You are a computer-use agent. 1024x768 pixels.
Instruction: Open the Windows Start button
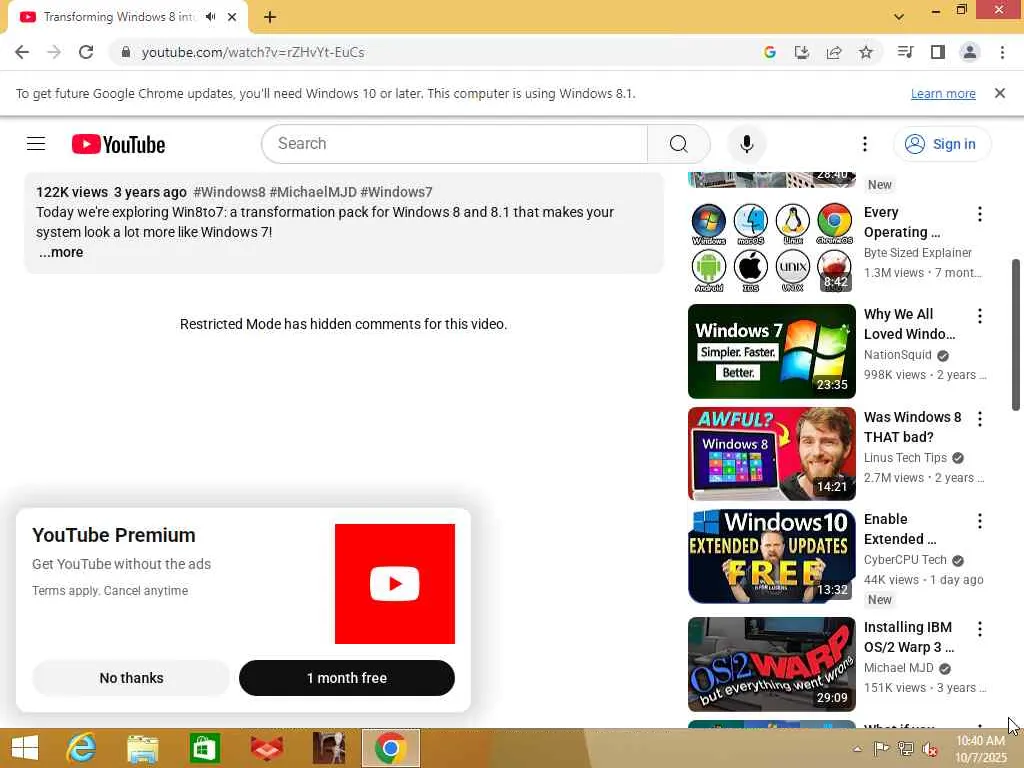click(25, 748)
